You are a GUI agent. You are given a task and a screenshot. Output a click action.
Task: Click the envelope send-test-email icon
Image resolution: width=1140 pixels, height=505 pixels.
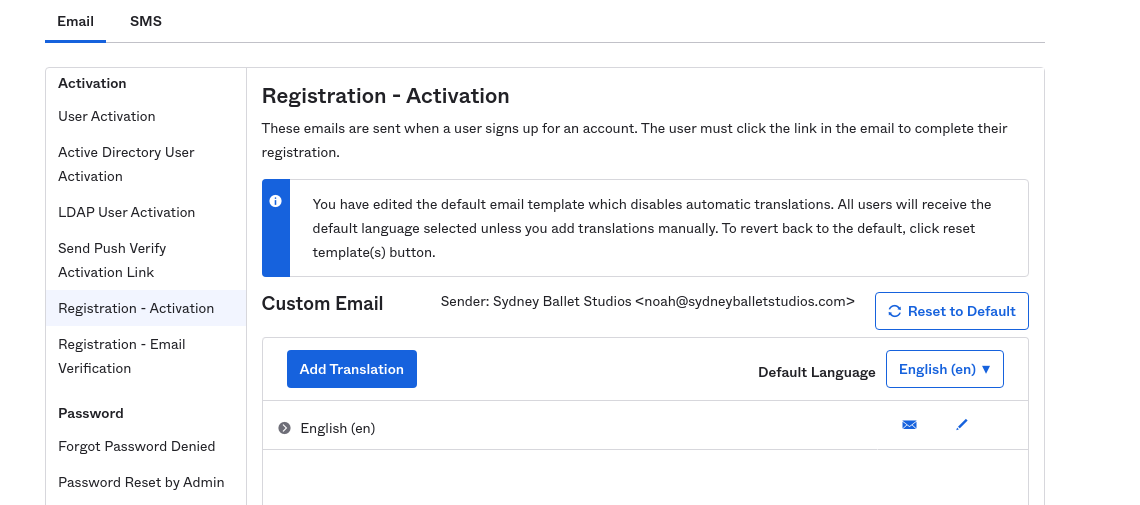coord(909,425)
